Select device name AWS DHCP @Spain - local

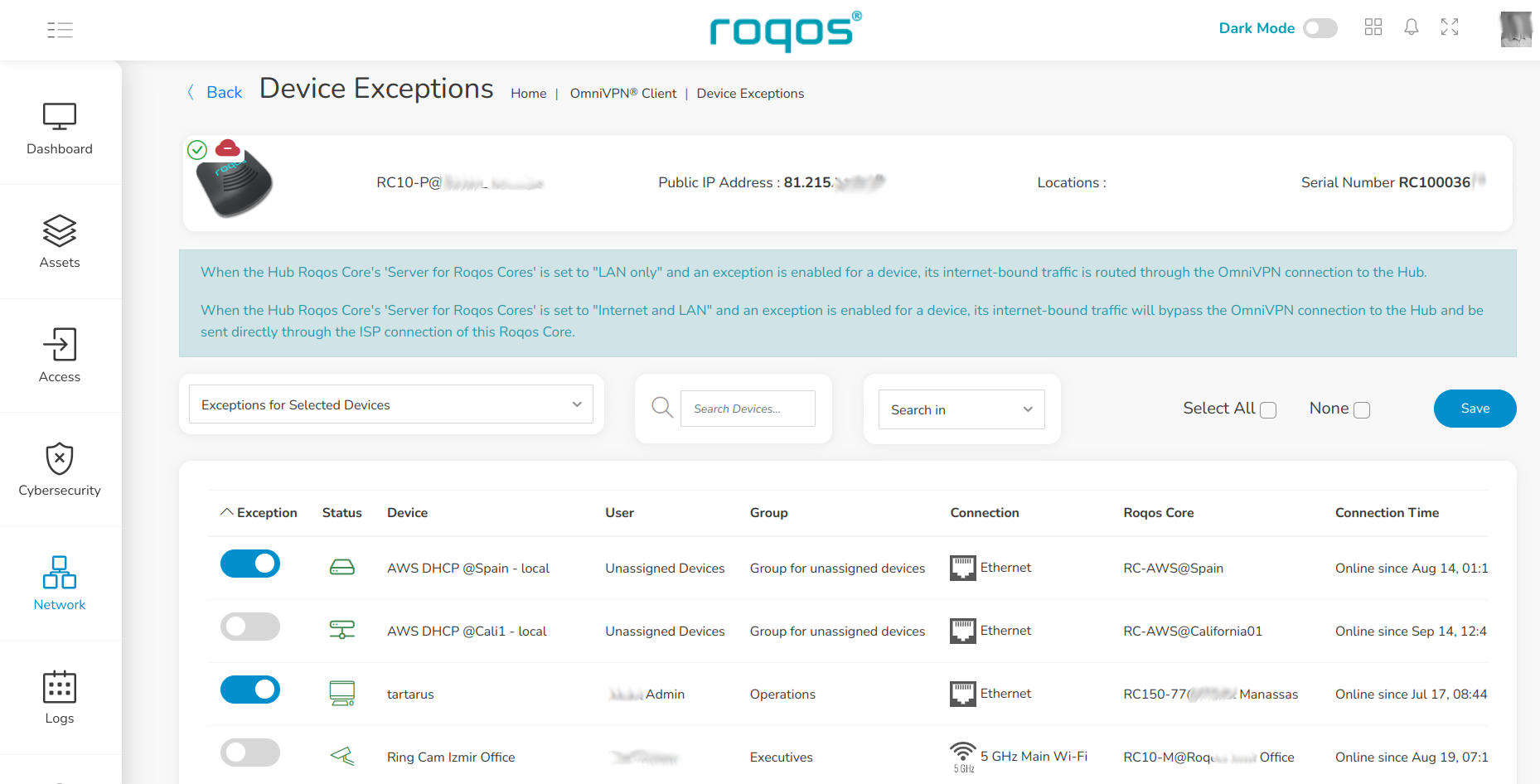click(468, 569)
